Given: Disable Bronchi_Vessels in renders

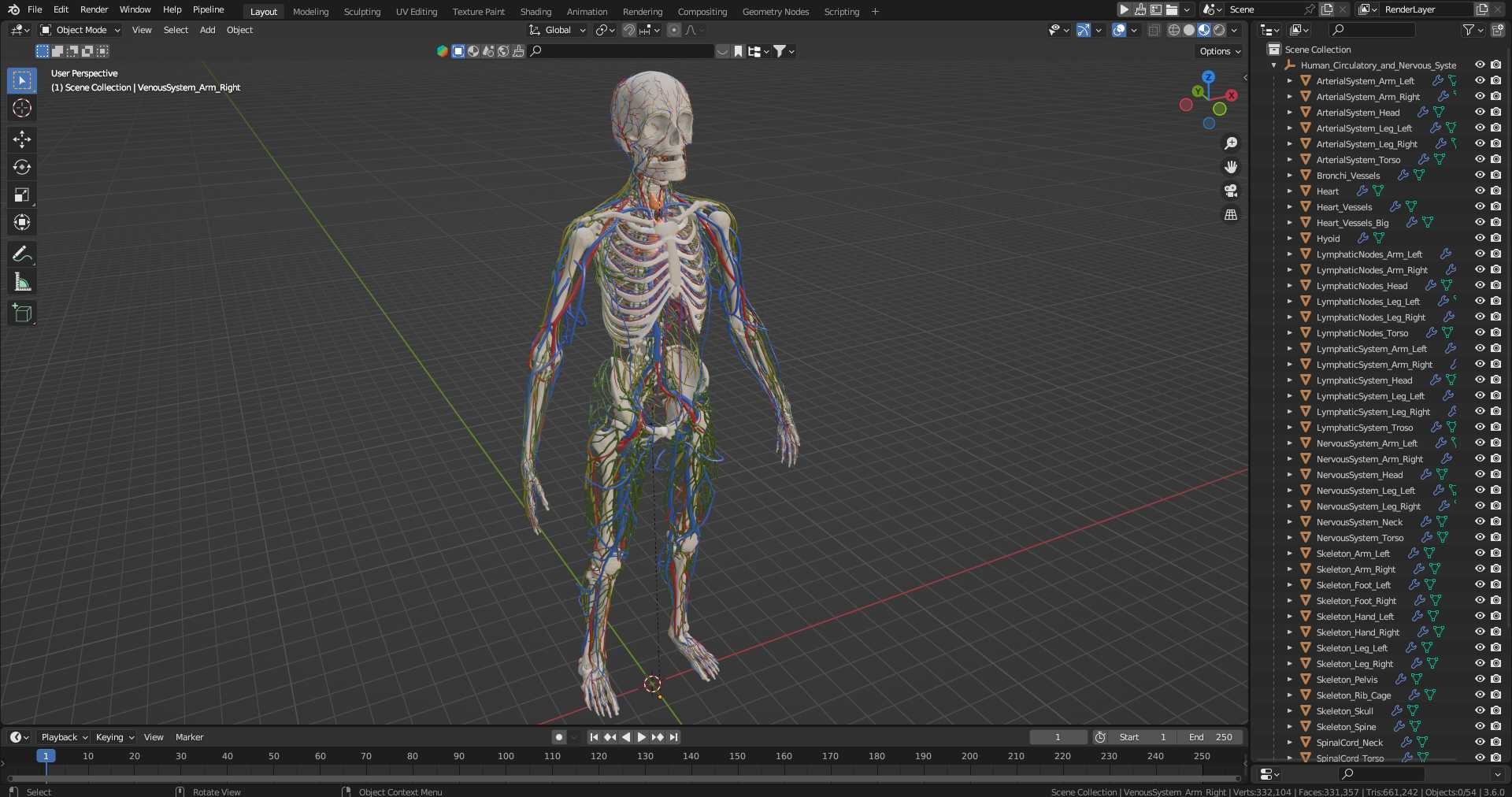Looking at the screenshot, I should [x=1496, y=176].
